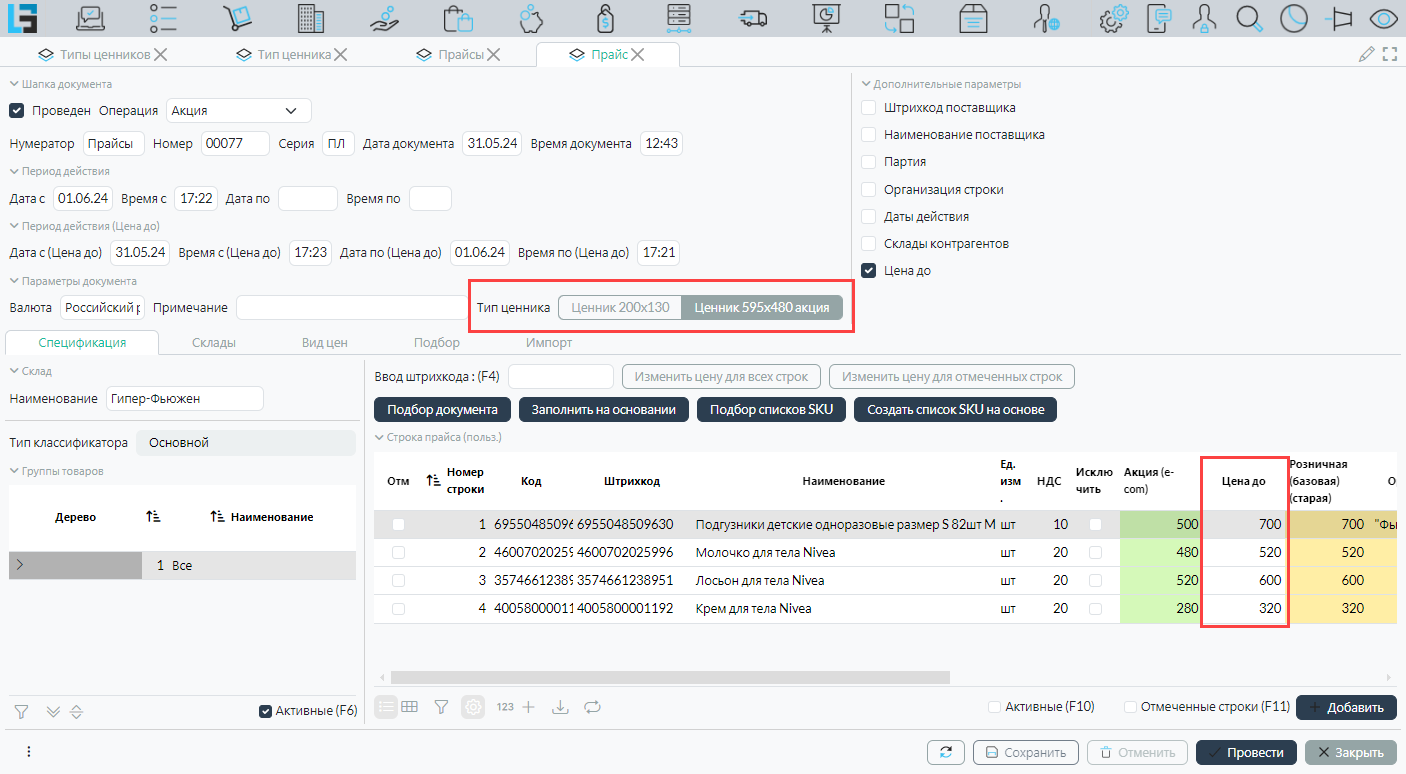Open the Прайсы tab
Viewport: 1406px width, 774px height.
461,54
